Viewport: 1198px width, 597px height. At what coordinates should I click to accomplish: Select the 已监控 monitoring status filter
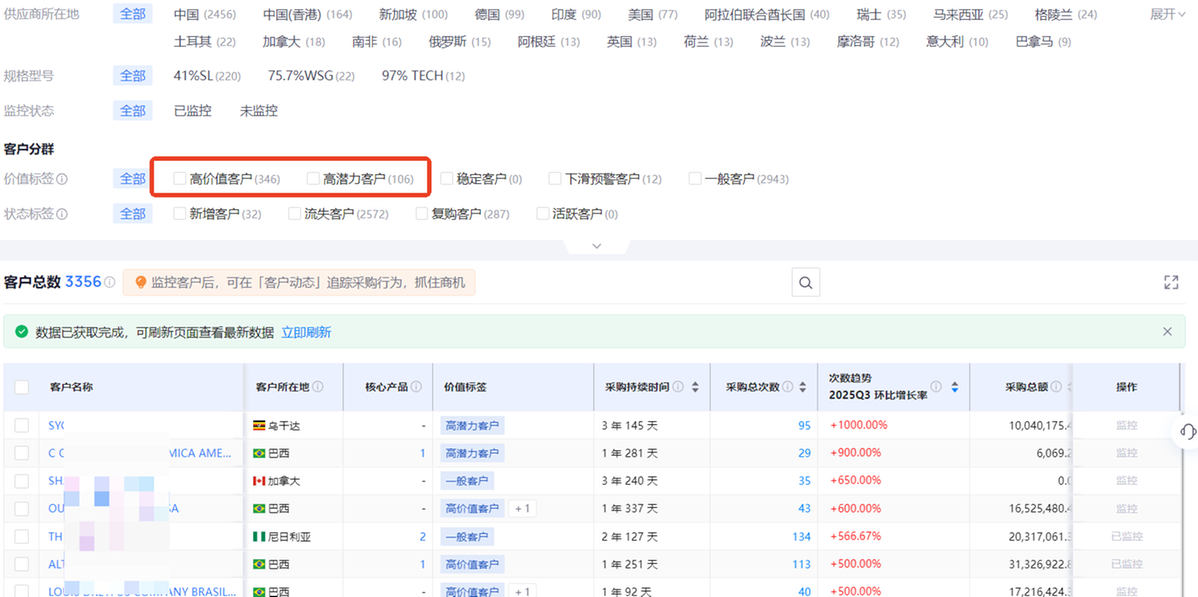click(192, 111)
